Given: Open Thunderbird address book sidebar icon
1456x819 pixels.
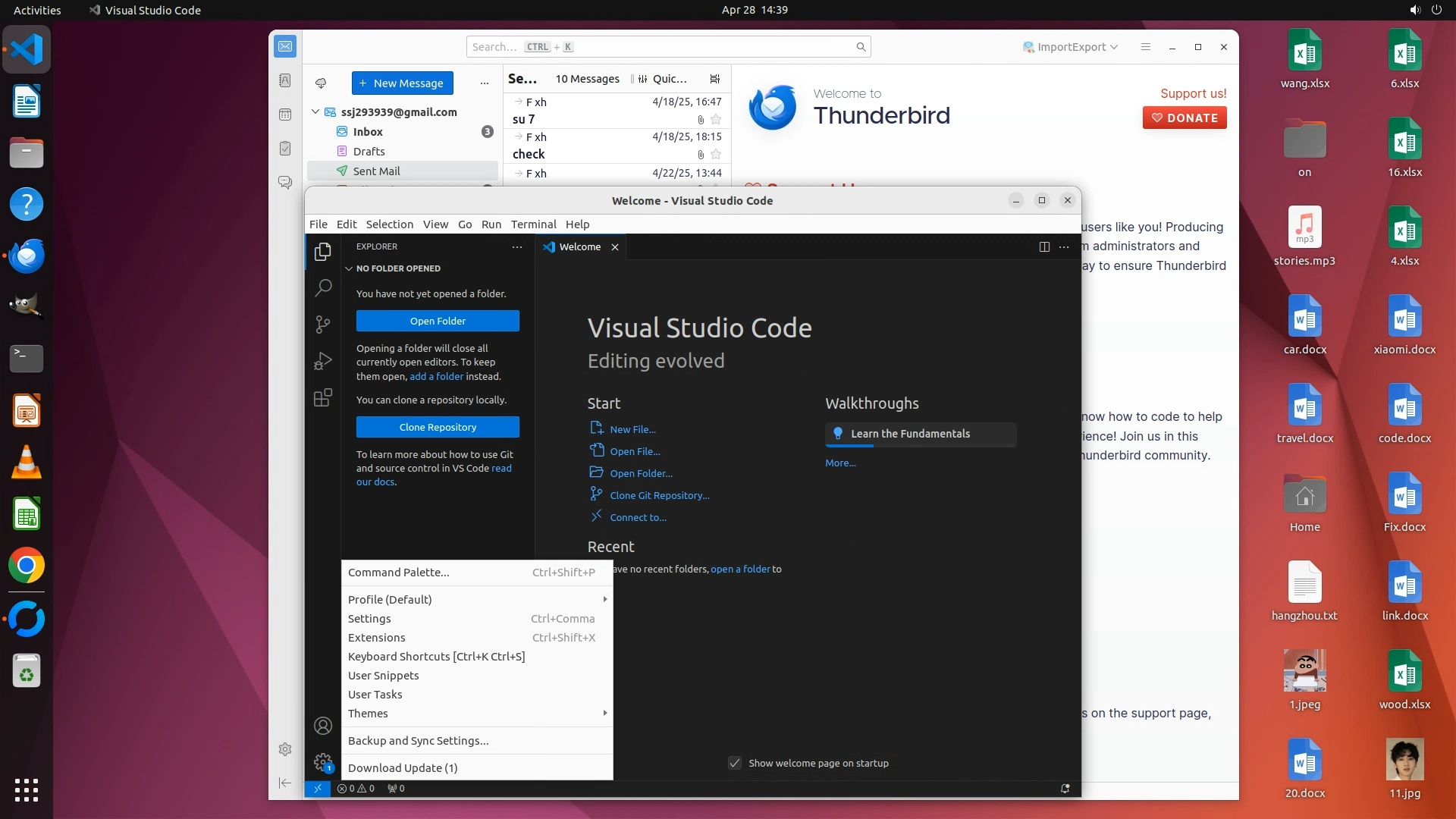Looking at the screenshot, I should [x=285, y=80].
